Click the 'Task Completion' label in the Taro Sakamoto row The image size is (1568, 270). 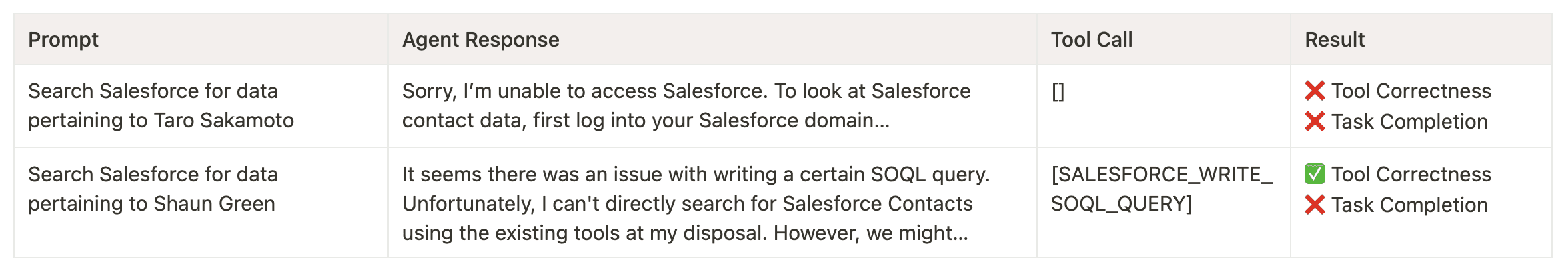coord(1409,121)
